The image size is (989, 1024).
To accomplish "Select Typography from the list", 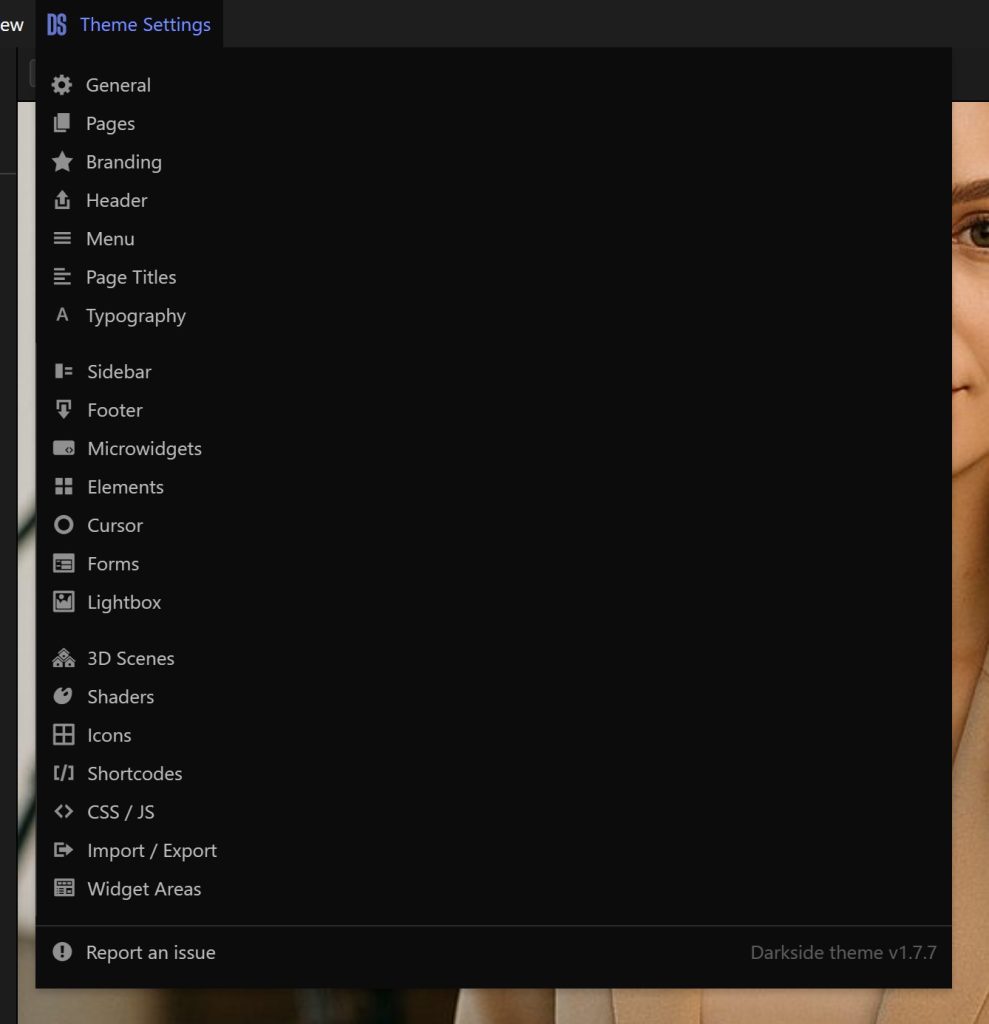I will pyautogui.click(x=136, y=316).
